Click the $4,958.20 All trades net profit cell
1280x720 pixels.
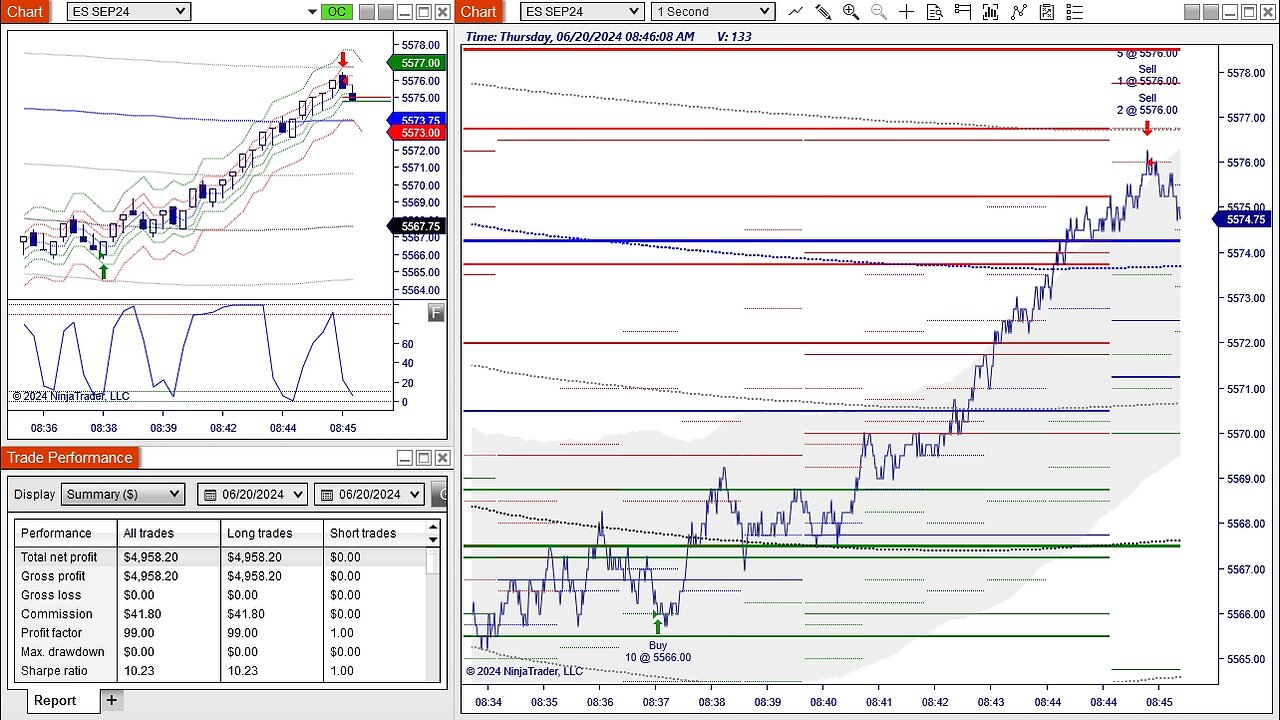tap(151, 557)
